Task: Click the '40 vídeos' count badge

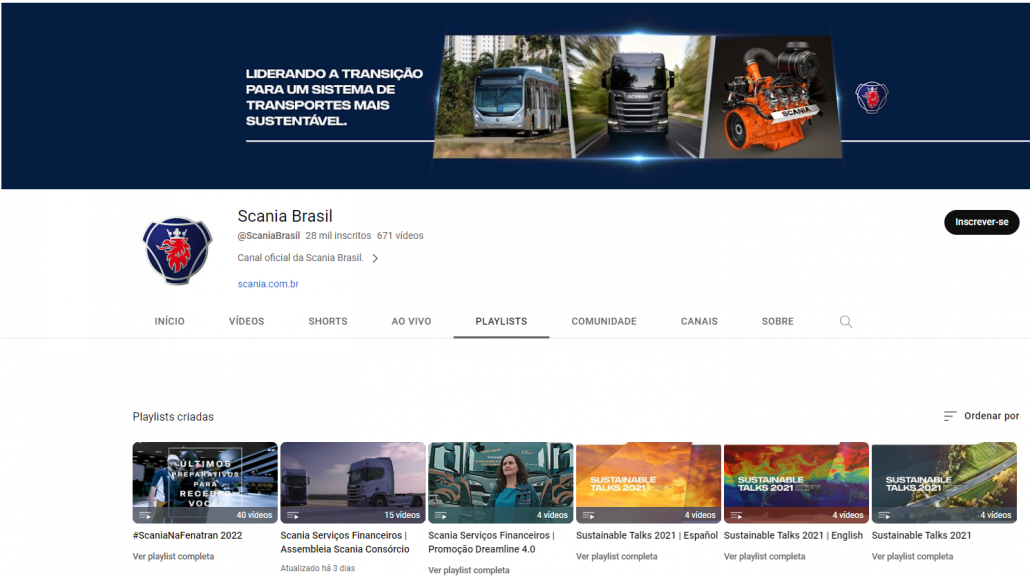Action: coord(254,515)
